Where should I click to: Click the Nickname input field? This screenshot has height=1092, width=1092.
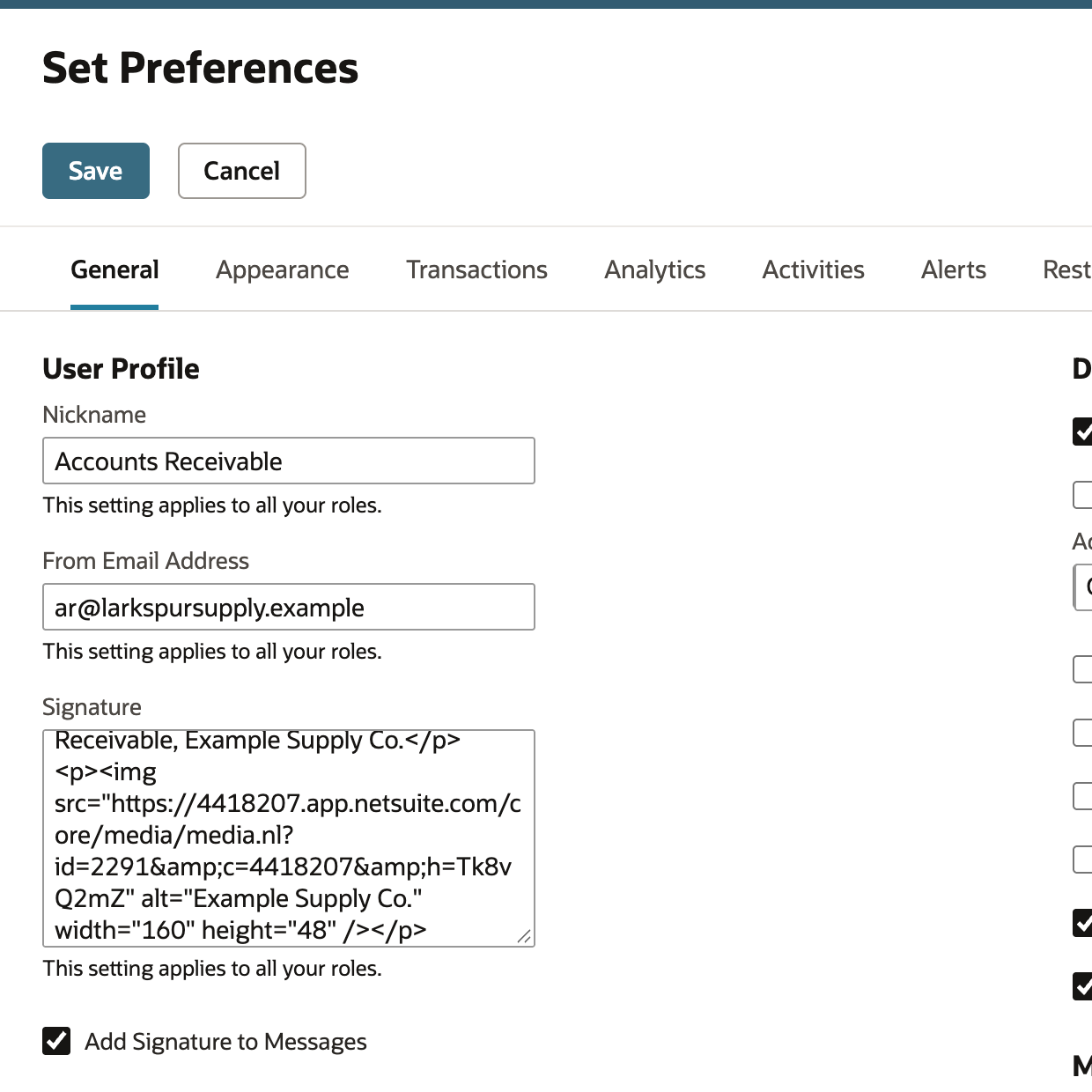[289, 461]
